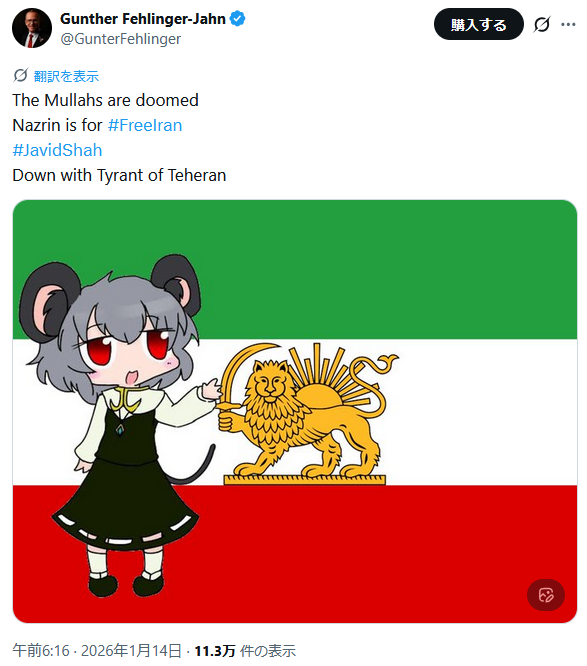Image resolution: width=587 pixels, height=666 pixels.
Task: Click the blue verified checkmark badge
Action: point(237,19)
